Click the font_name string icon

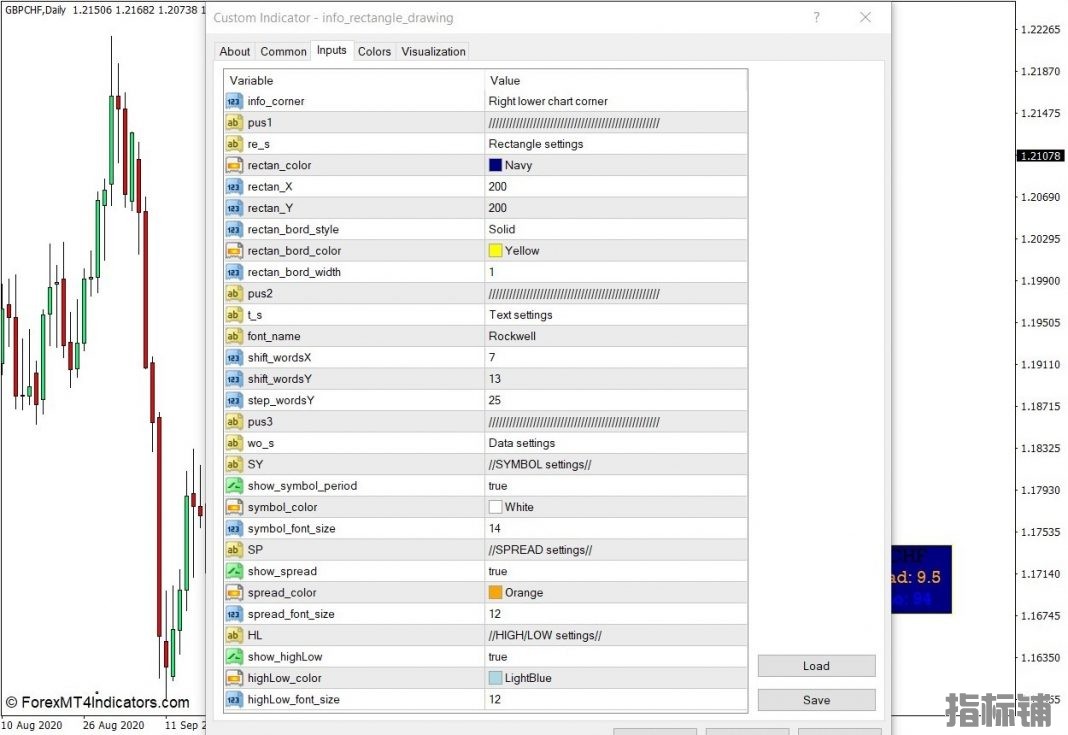click(x=234, y=336)
